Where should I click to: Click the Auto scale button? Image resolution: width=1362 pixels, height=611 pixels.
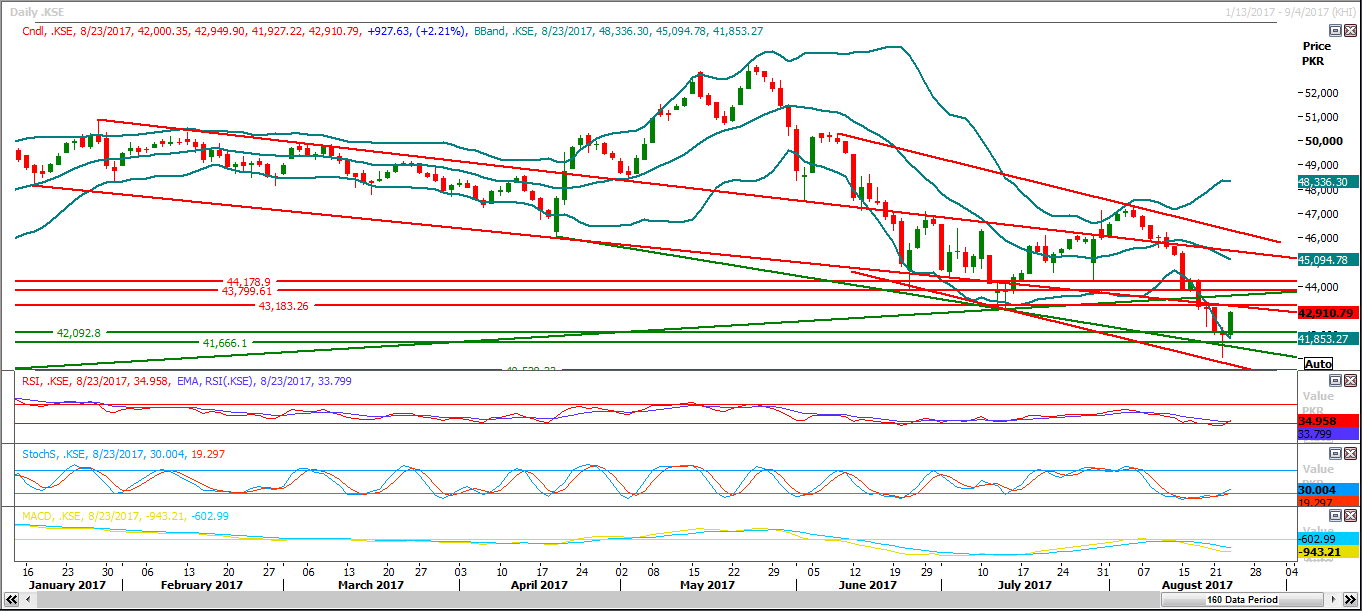coord(1319,364)
